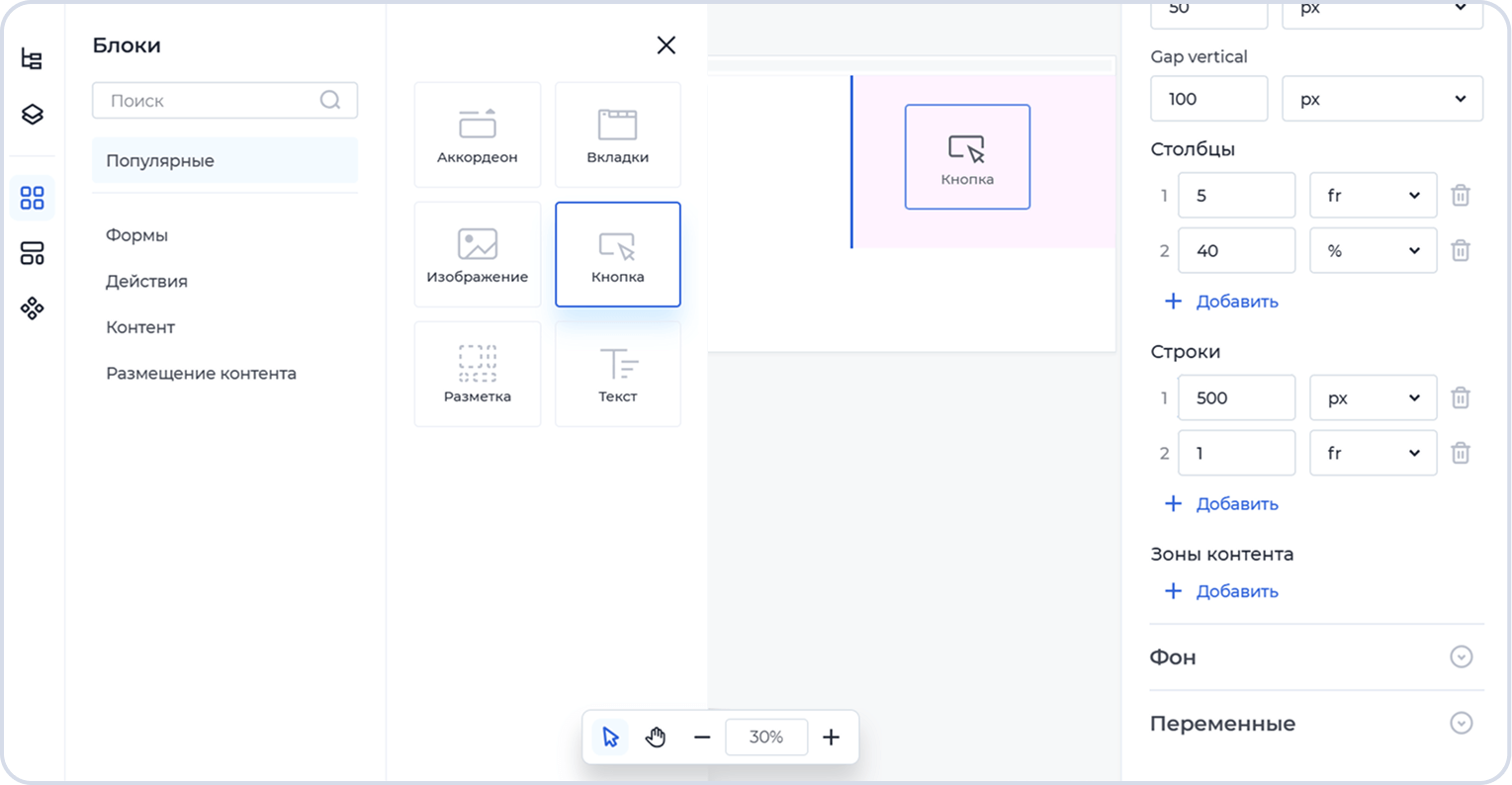
Task: Open the Gap vertical unit dropdown
Action: pyautogui.click(x=1382, y=99)
